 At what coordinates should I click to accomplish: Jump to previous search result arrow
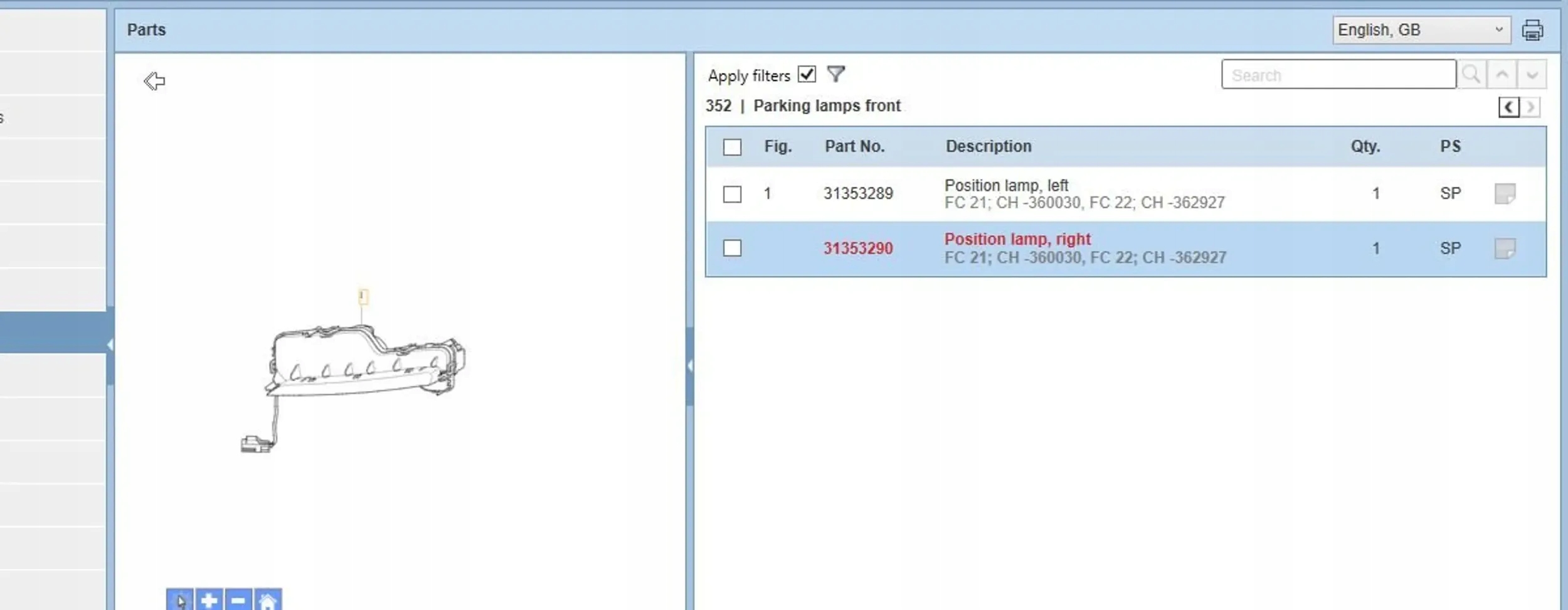click(1502, 75)
